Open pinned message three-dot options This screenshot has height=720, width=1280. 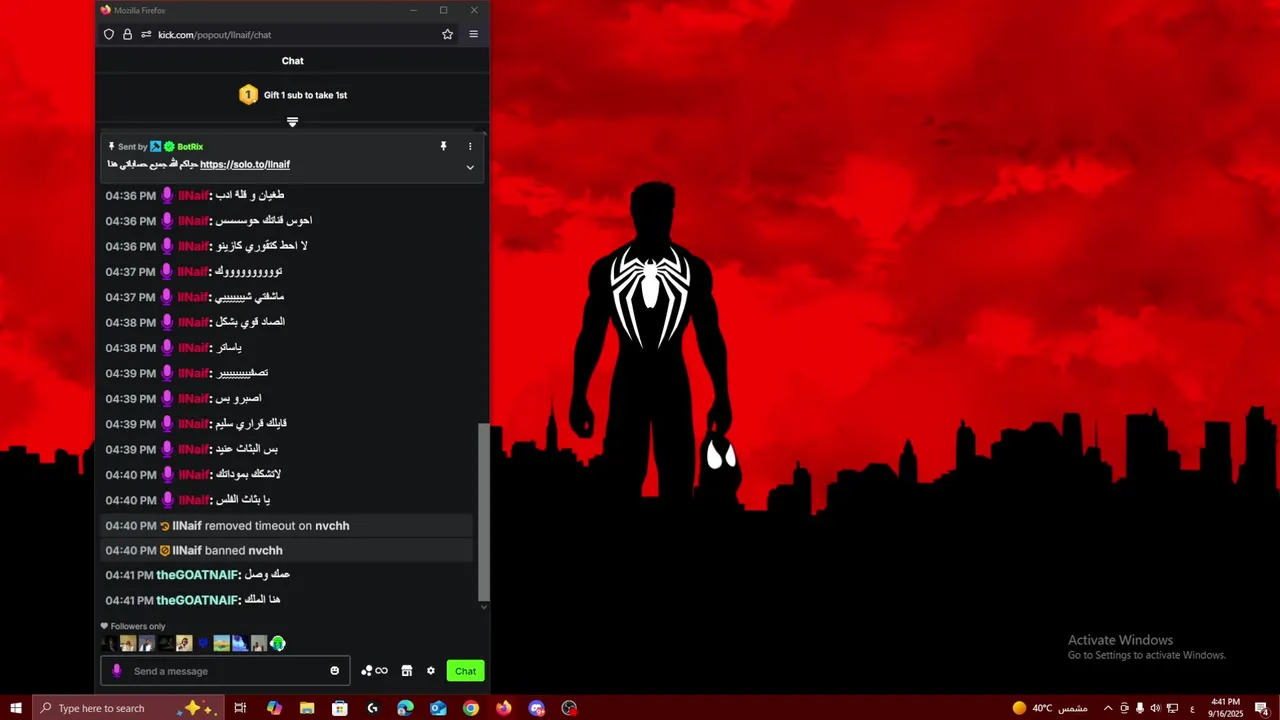[470, 146]
